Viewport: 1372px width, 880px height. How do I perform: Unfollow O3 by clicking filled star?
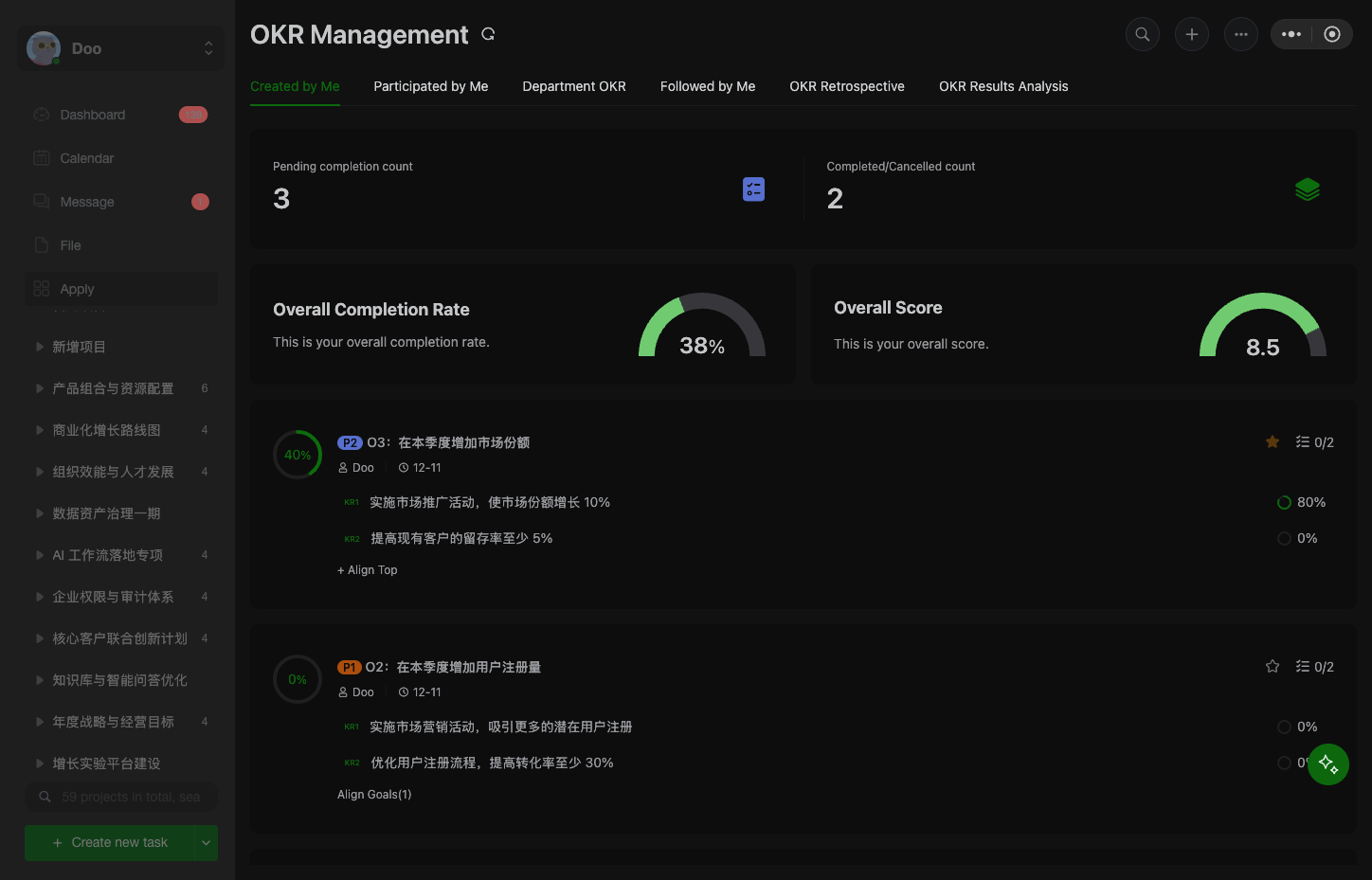pos(1273,441)
